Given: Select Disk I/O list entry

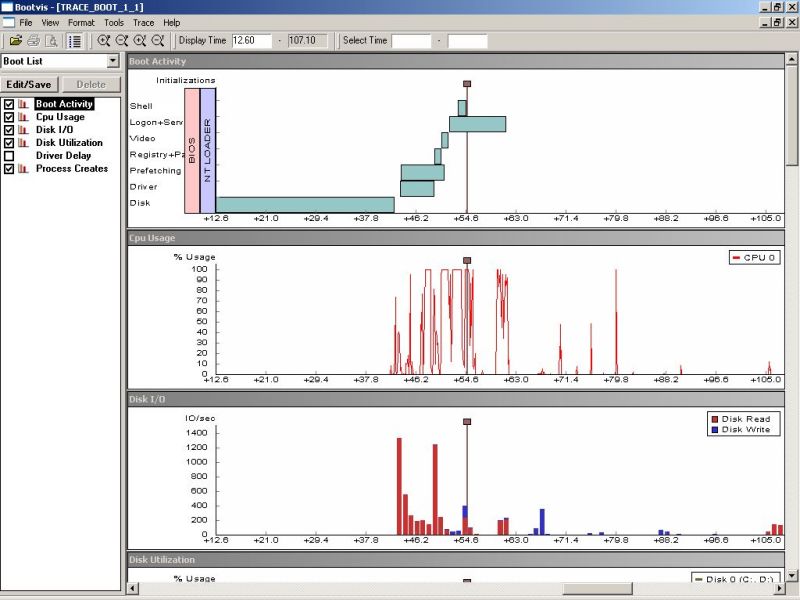Looking at the screenshot, I should coord(54,130).
